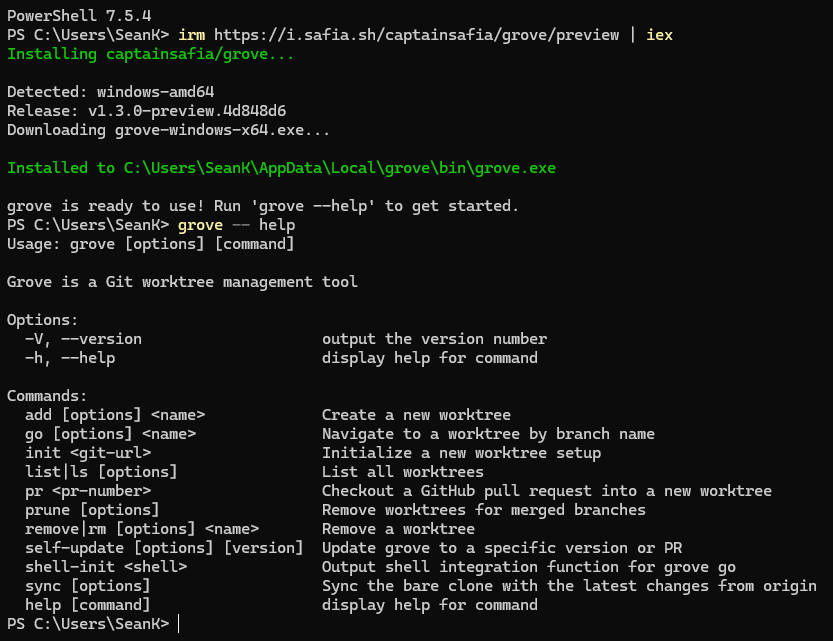This screenshot has width=833, height=641.
Task: Click the 'go [options] <name>' command entry
Action: pyautogui.click(x=110, y=434)
